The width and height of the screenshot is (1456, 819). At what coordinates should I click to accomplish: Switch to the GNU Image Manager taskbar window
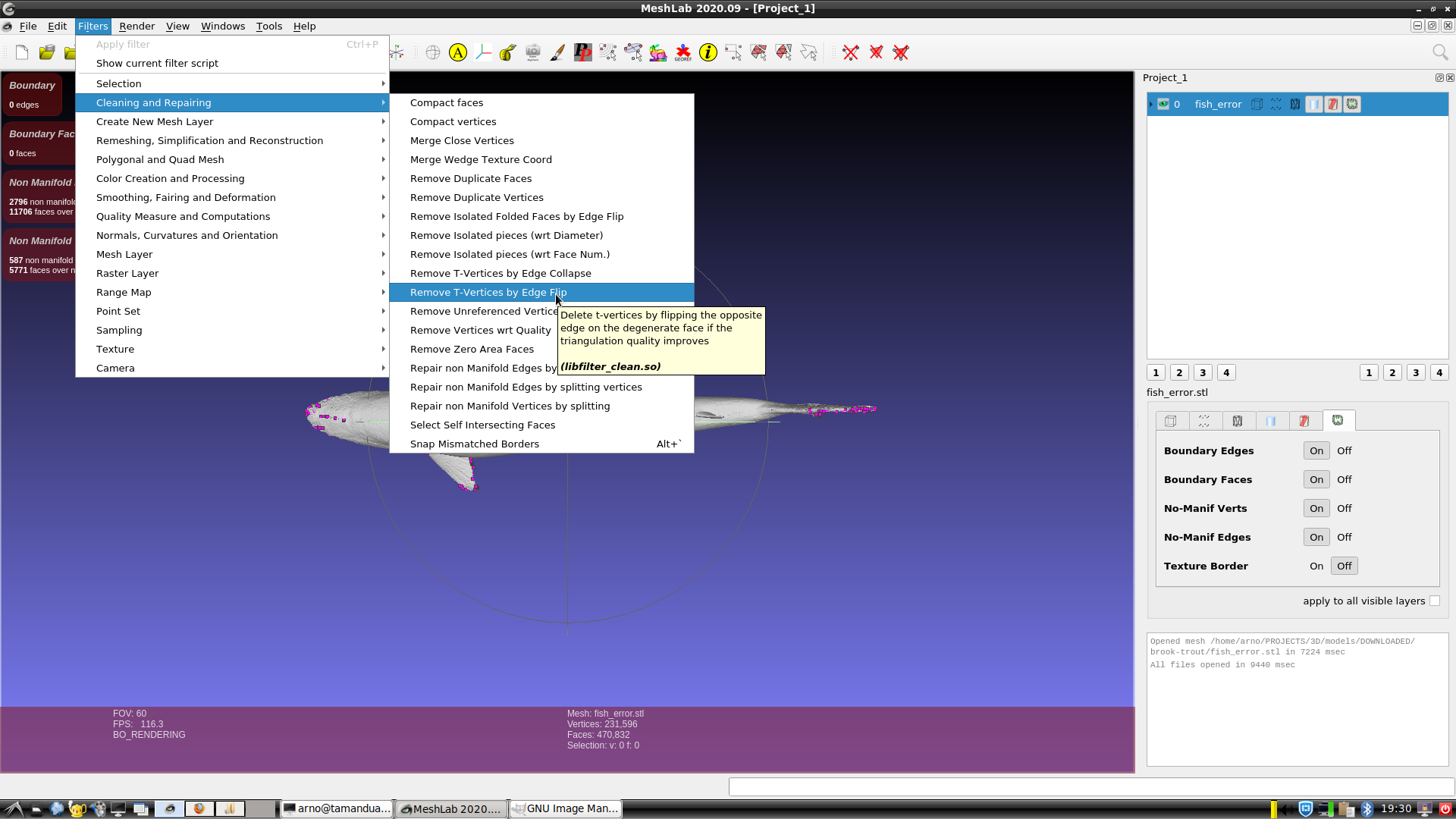pyautogui.click(x=565, y=808)
